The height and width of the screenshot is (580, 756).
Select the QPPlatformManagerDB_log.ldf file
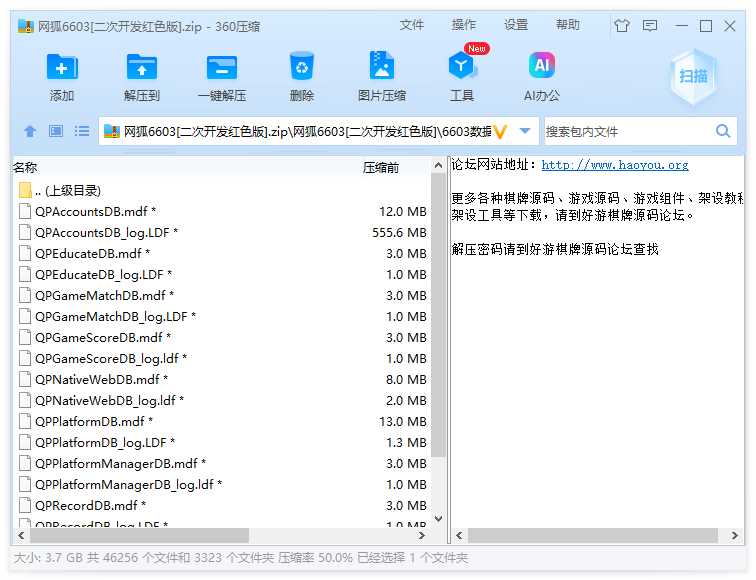pyautogui.click(x=222, y=484)
